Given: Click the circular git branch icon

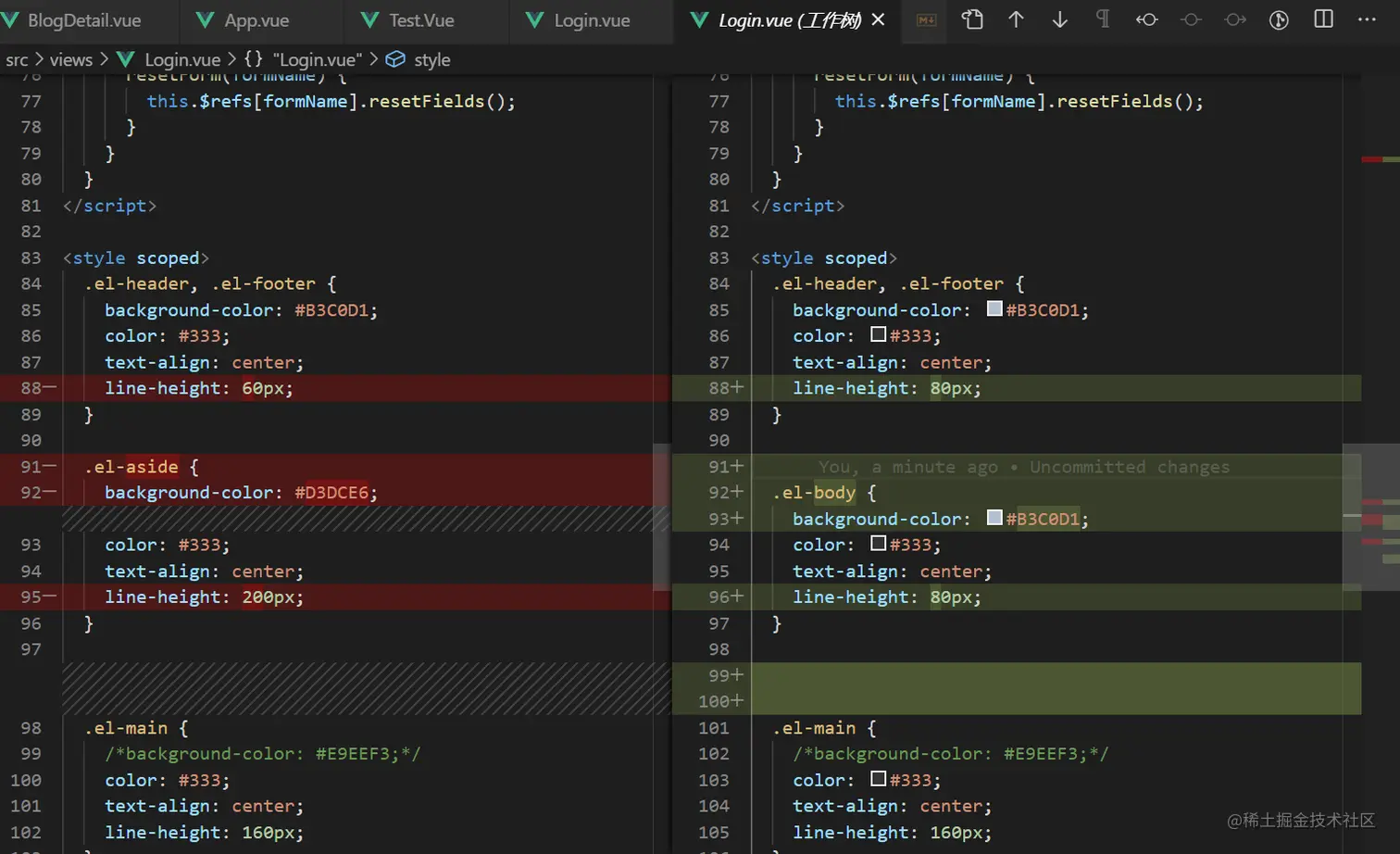Looking at the screenshot, I should coord(1279,19).
